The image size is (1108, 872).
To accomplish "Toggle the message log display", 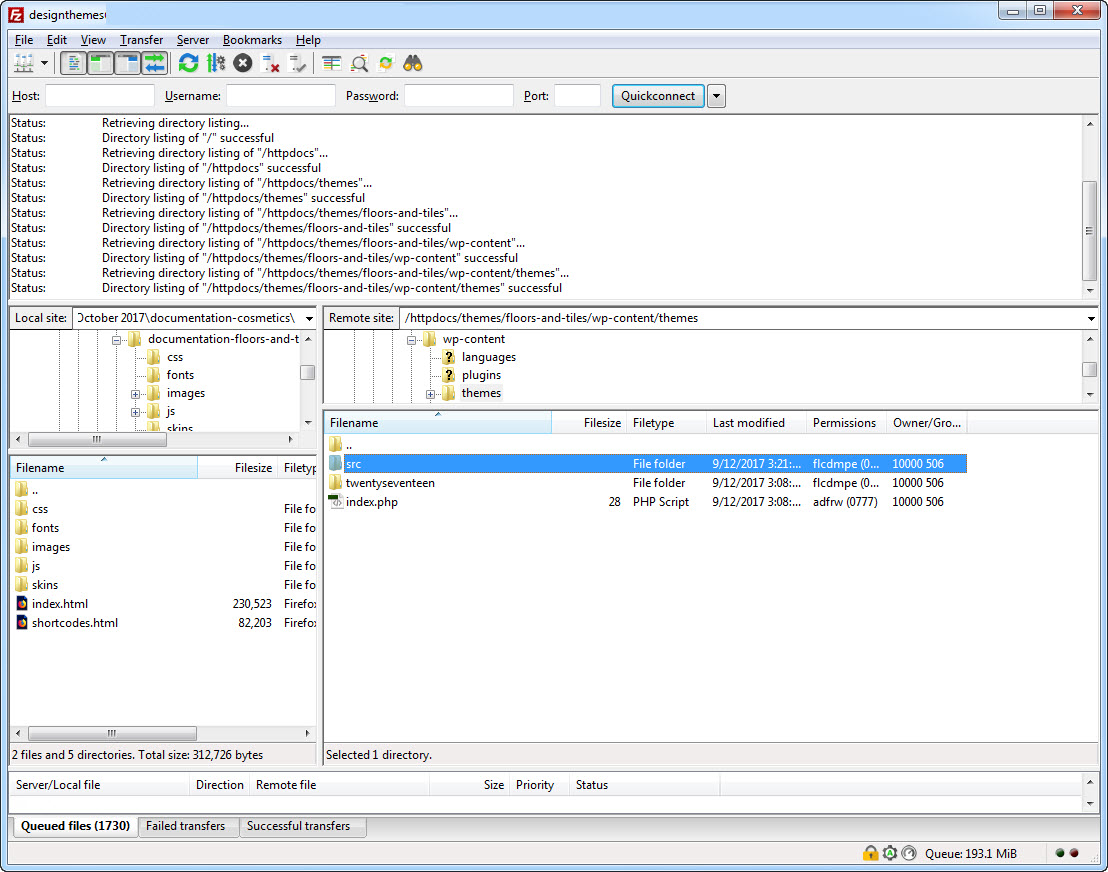I will (x=74, y=63).
